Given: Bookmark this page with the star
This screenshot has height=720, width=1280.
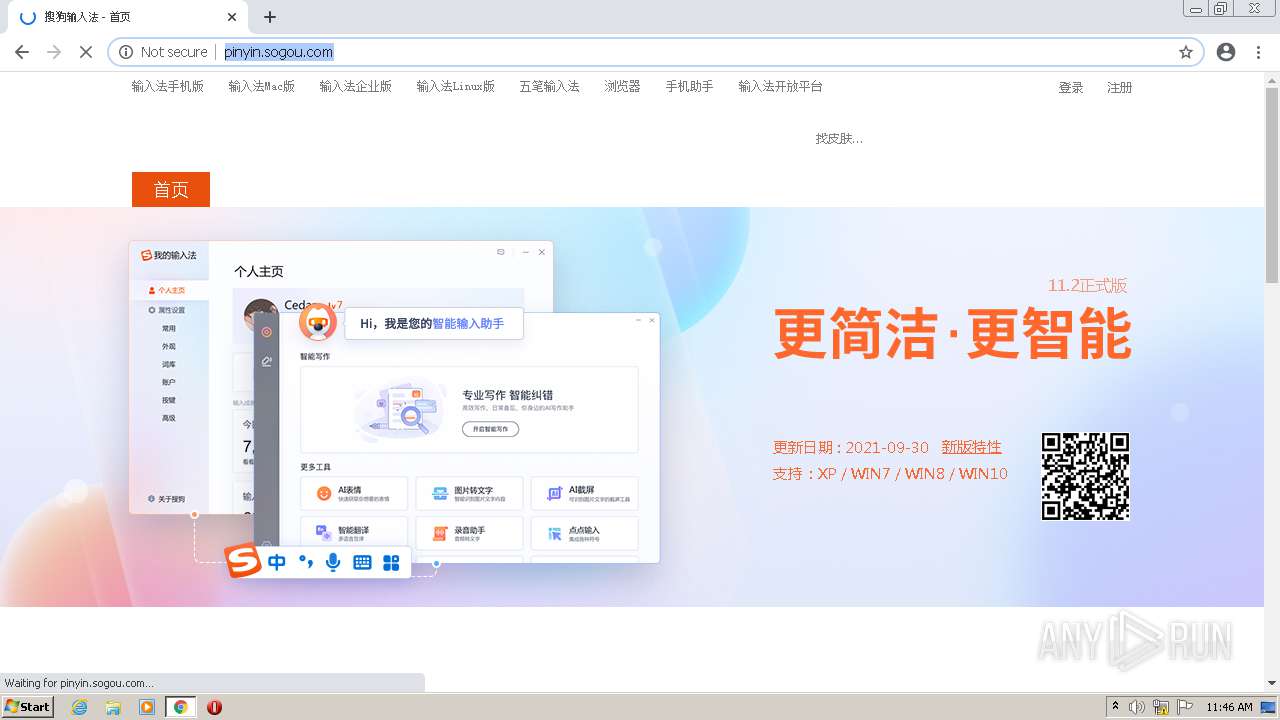Looking at the screenshot, I should pyautogui.click(x=1186, y=52).
